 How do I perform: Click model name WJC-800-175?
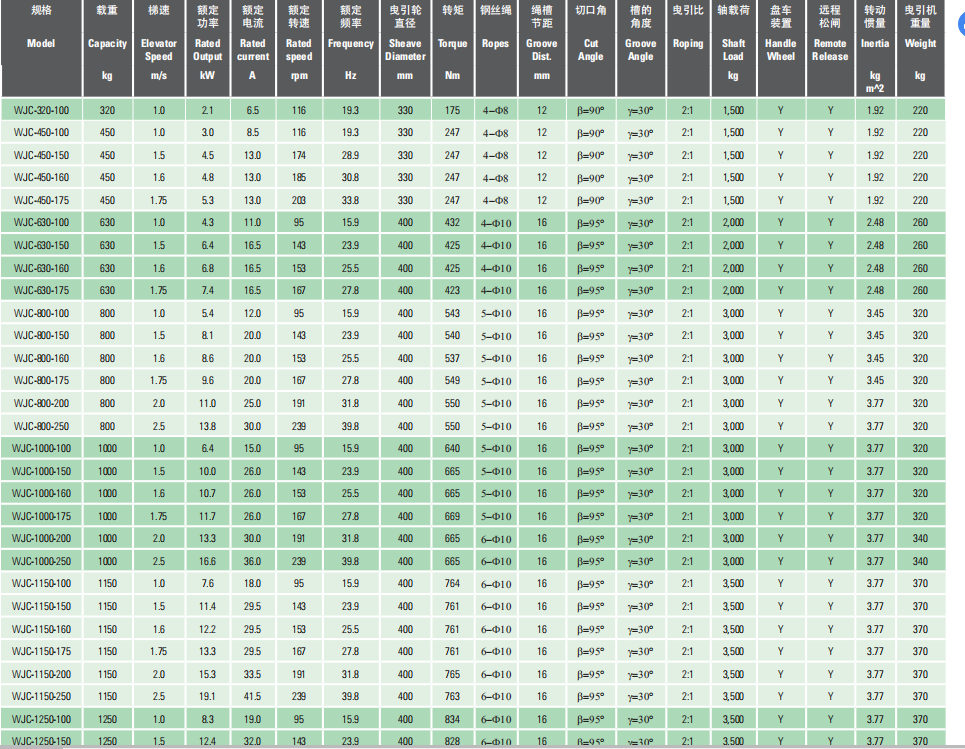(41, 380)
